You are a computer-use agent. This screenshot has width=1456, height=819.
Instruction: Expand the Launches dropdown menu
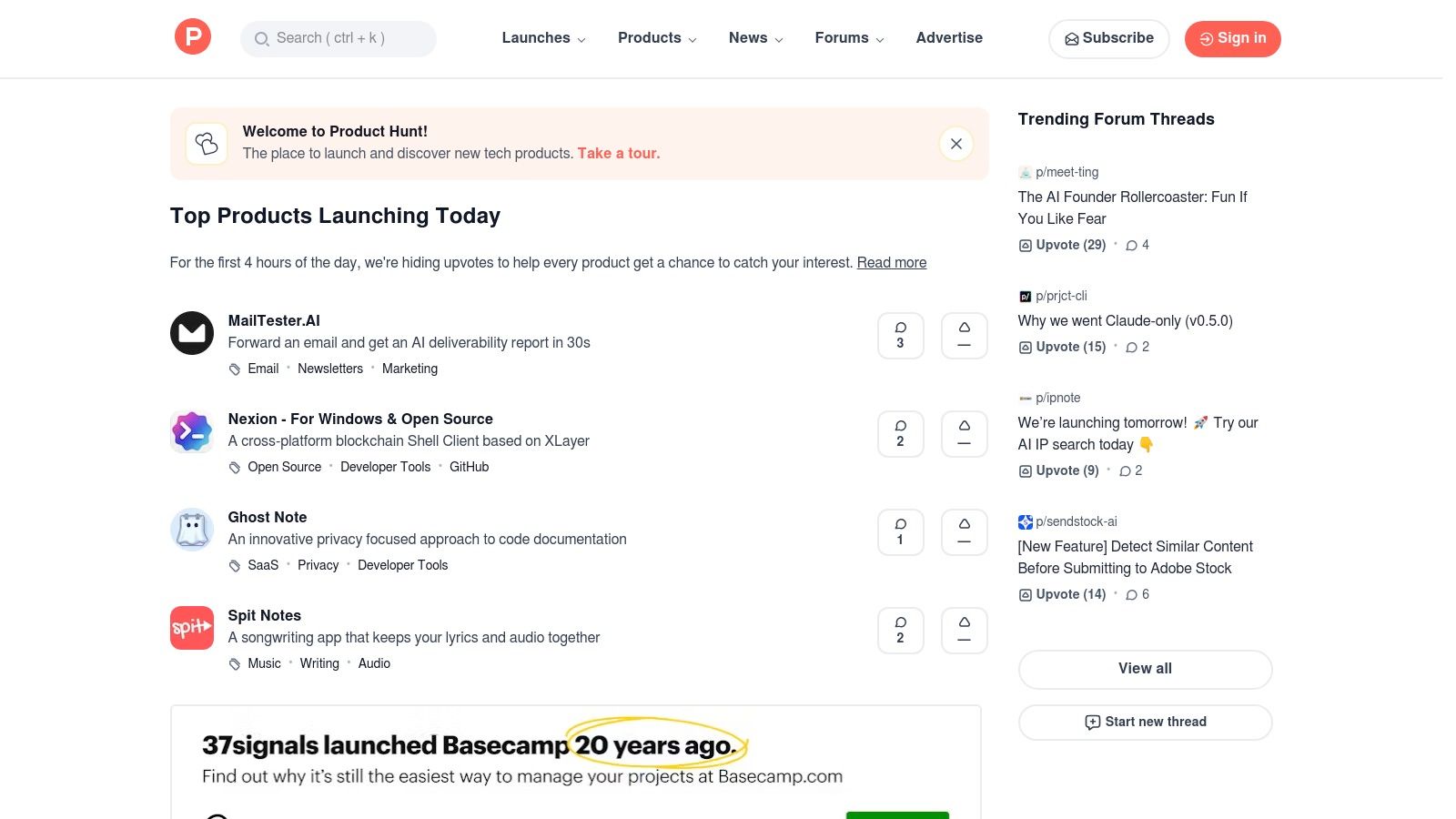point(543,38)
